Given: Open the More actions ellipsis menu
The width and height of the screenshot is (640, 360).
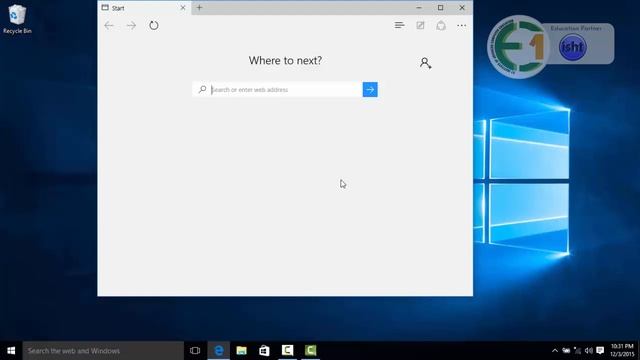Looking at the screenshot, I should pyautogui.click(x=462, y=25).
